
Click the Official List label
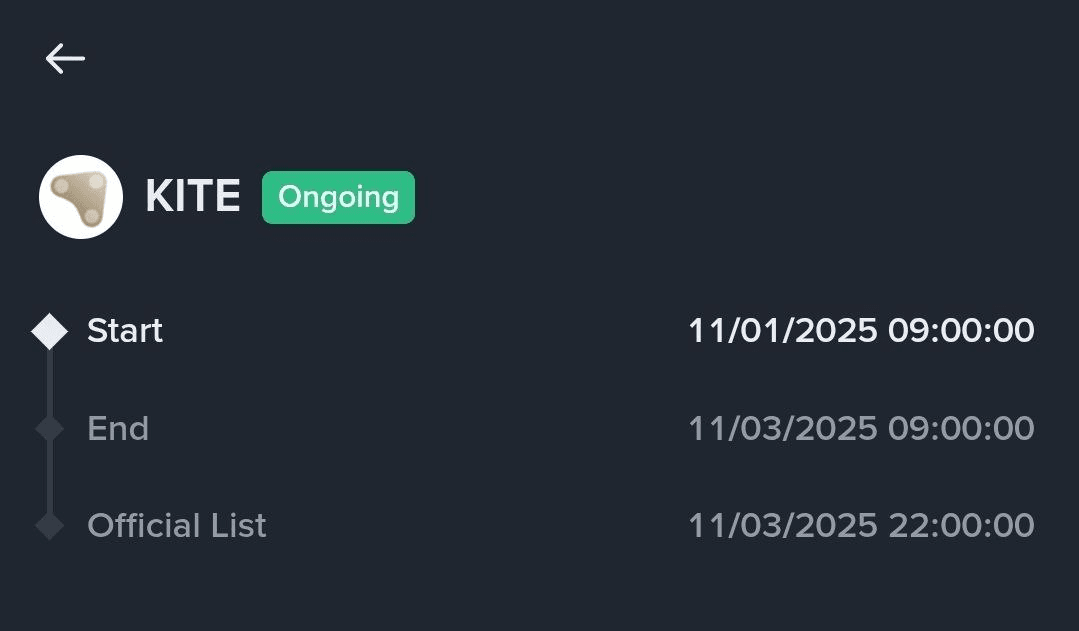tap(177, 526)
